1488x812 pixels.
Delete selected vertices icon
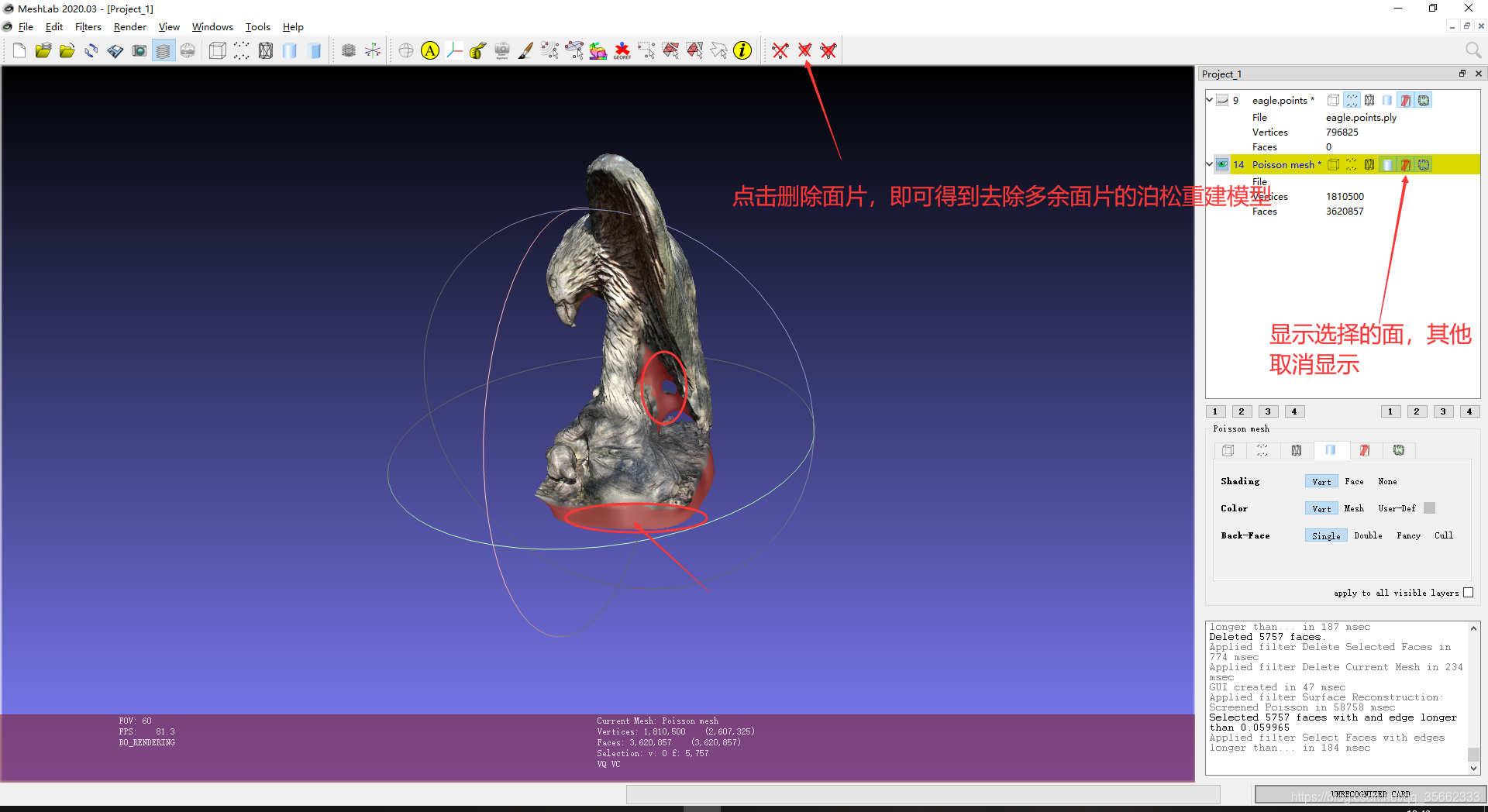pos(780,51)
